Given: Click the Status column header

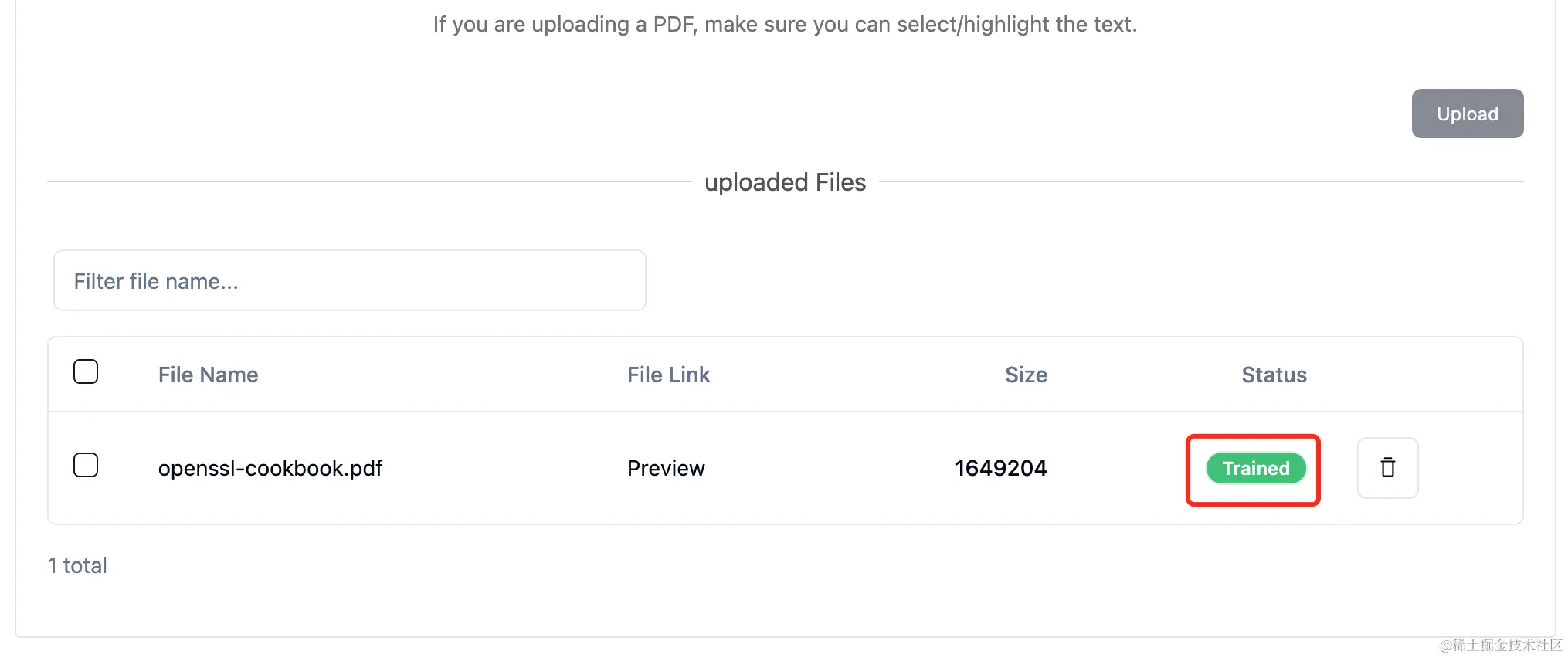Looking at the screenshot, I should (x=1274, y=375).
